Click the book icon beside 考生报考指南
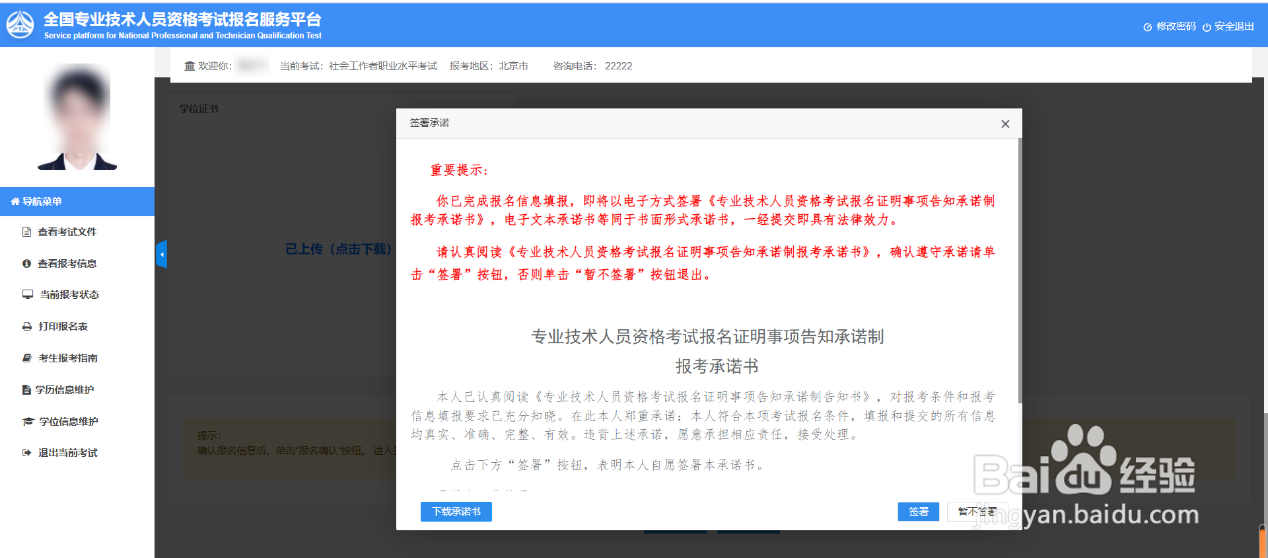 click(27, 358)
